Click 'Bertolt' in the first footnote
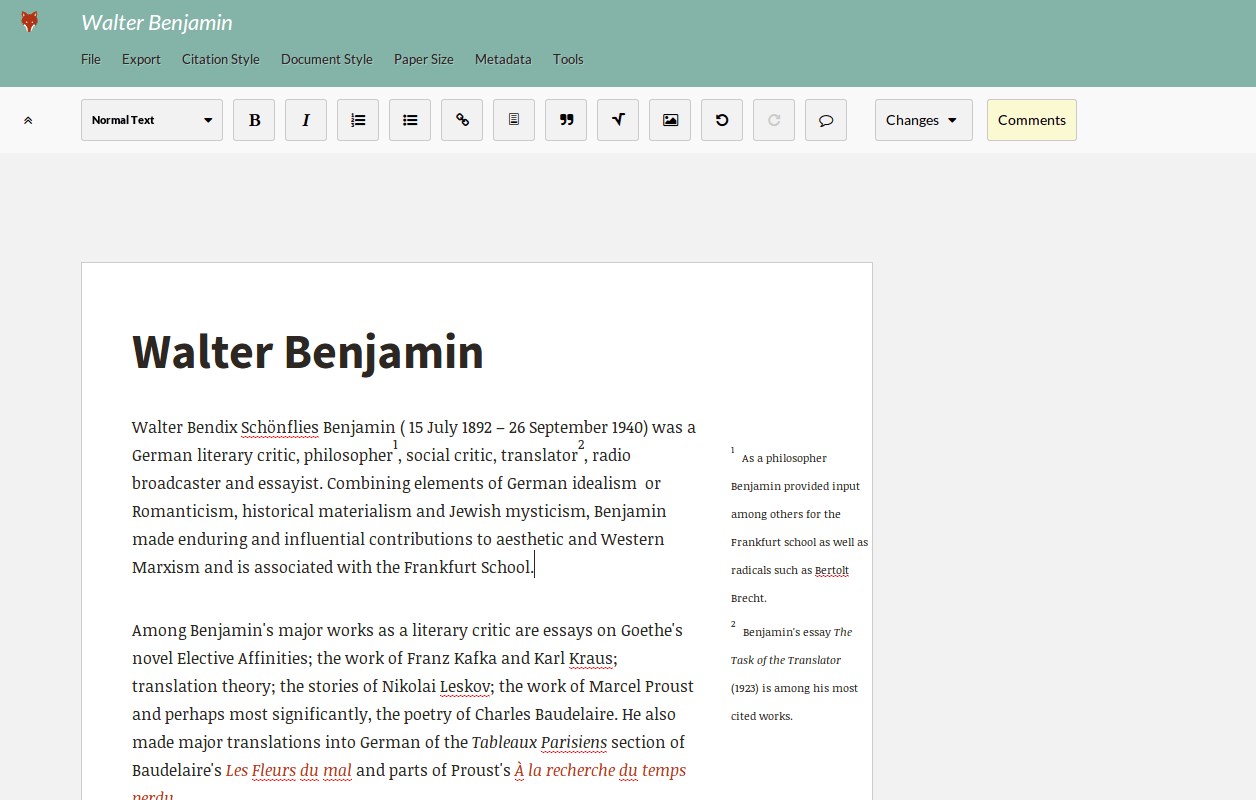This screenshot has height=800, width=1256. pyautogui.click(x=832, y=570)
